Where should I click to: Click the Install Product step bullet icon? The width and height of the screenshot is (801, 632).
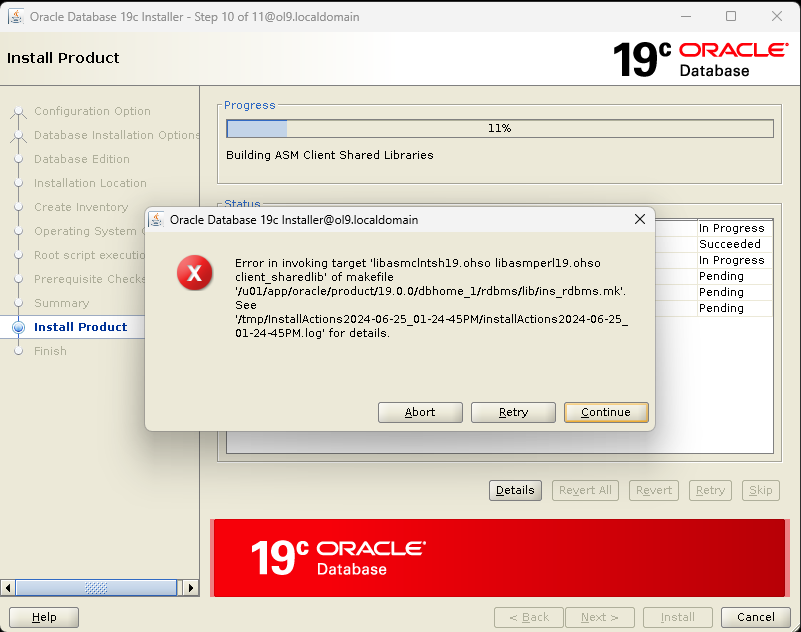18,327
